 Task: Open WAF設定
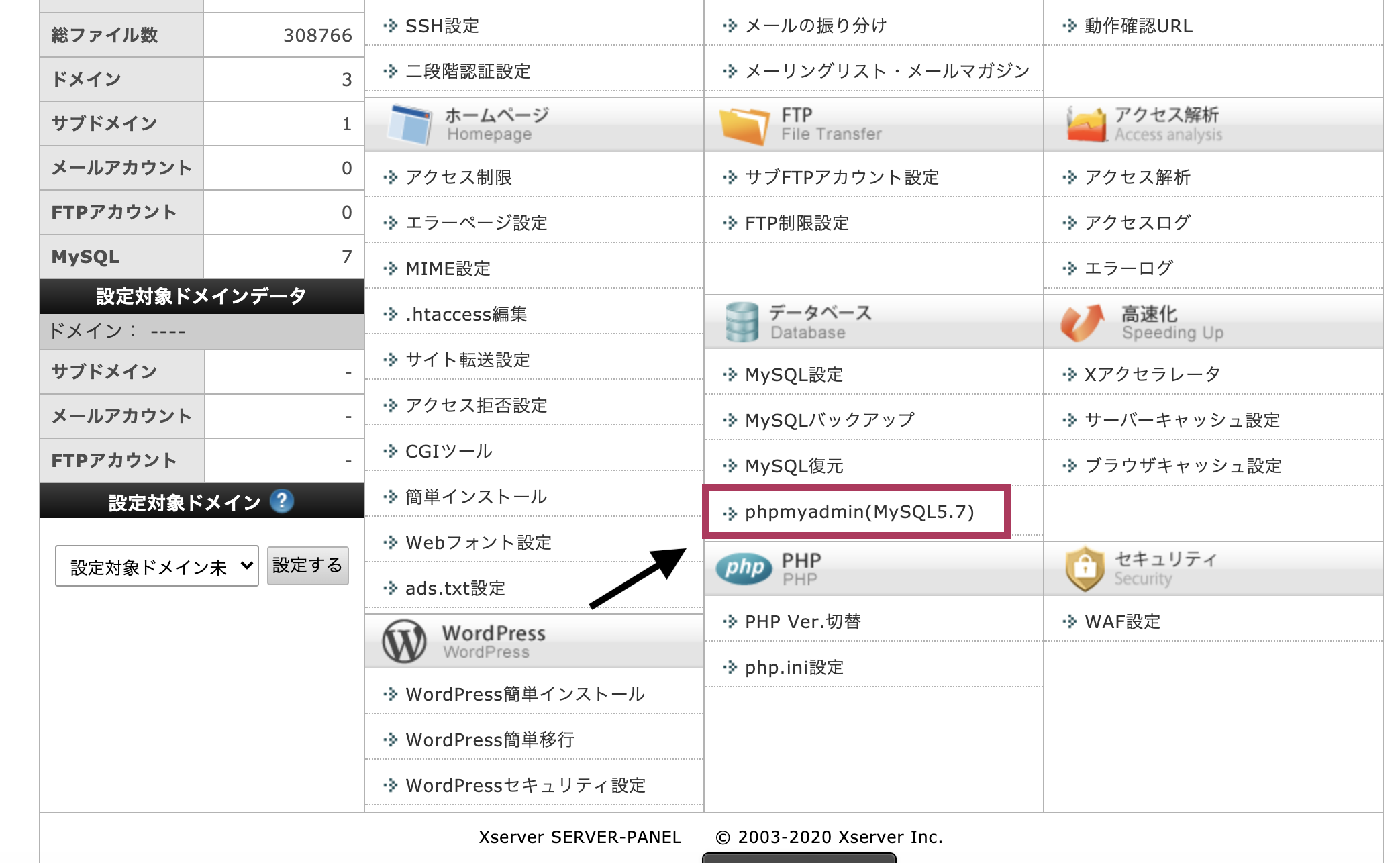[1122, 621]
